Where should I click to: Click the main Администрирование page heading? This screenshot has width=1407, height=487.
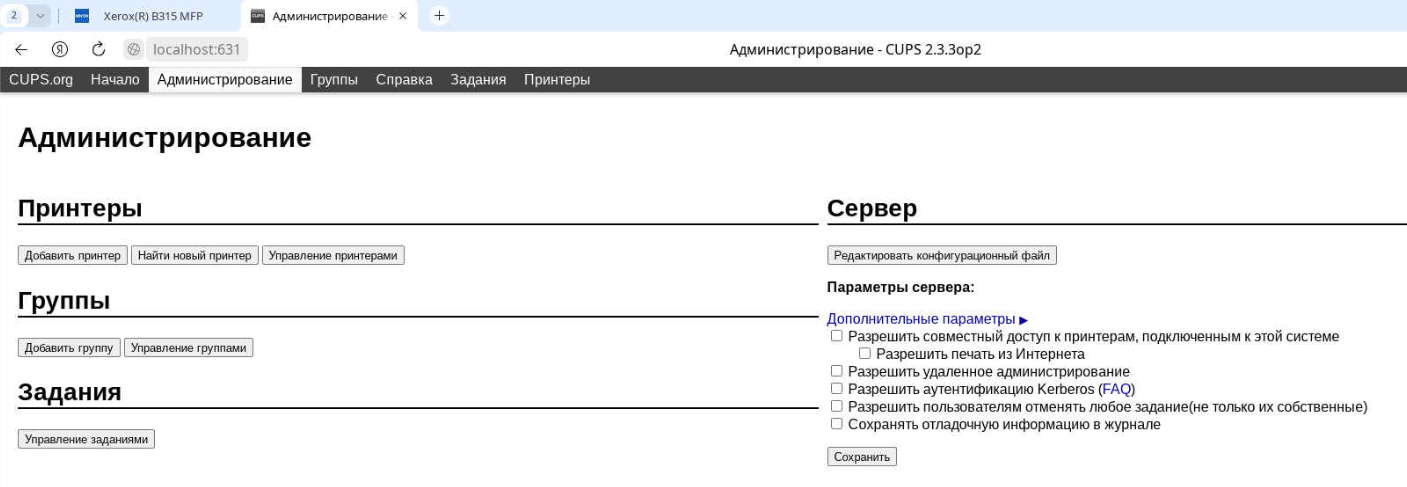click(165, 138)
